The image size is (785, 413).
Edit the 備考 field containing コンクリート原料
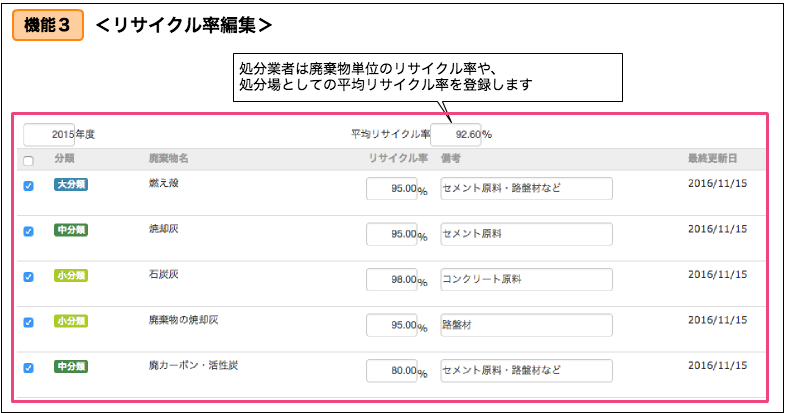525,280
